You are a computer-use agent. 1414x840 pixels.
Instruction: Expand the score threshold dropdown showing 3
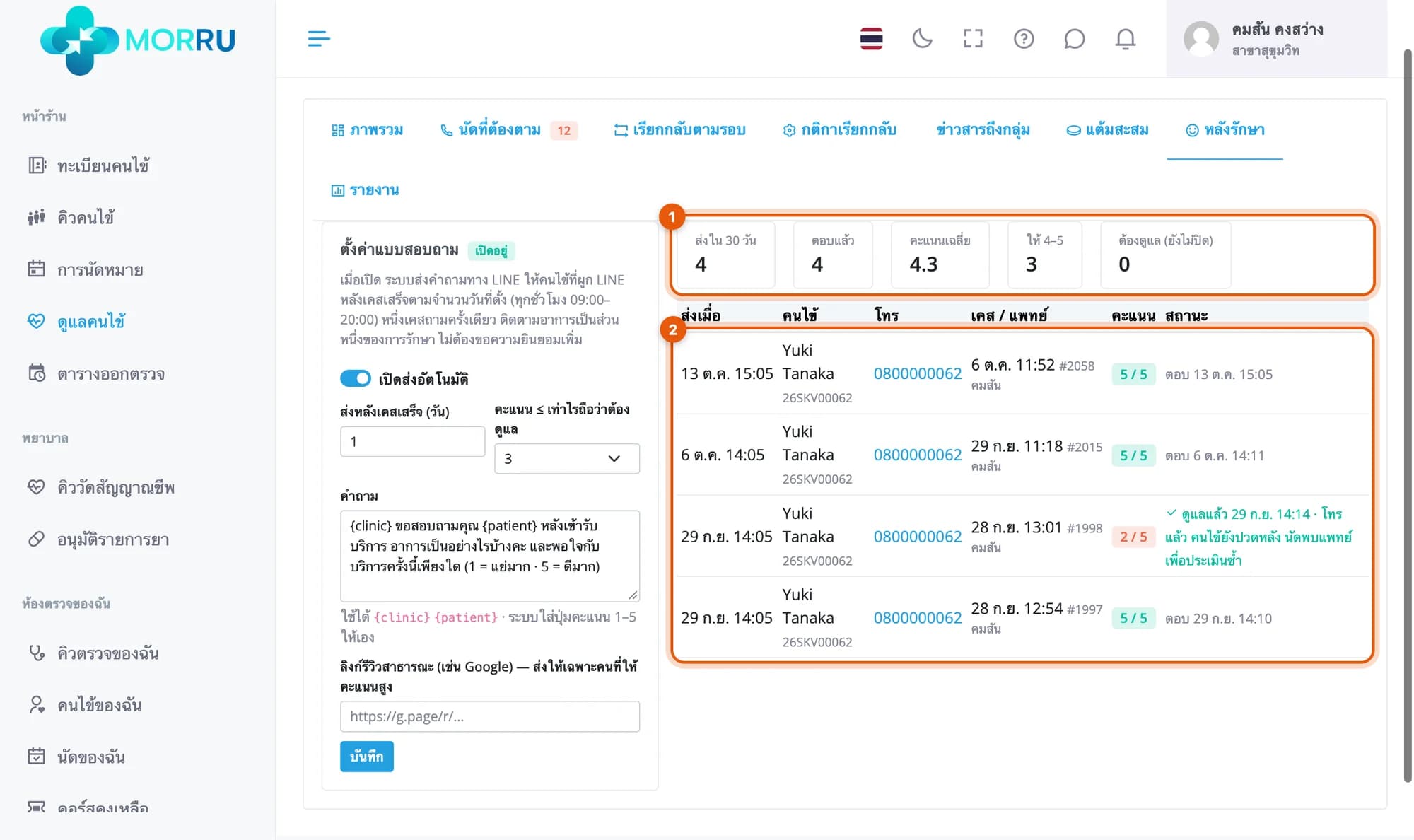pos(566,458)
